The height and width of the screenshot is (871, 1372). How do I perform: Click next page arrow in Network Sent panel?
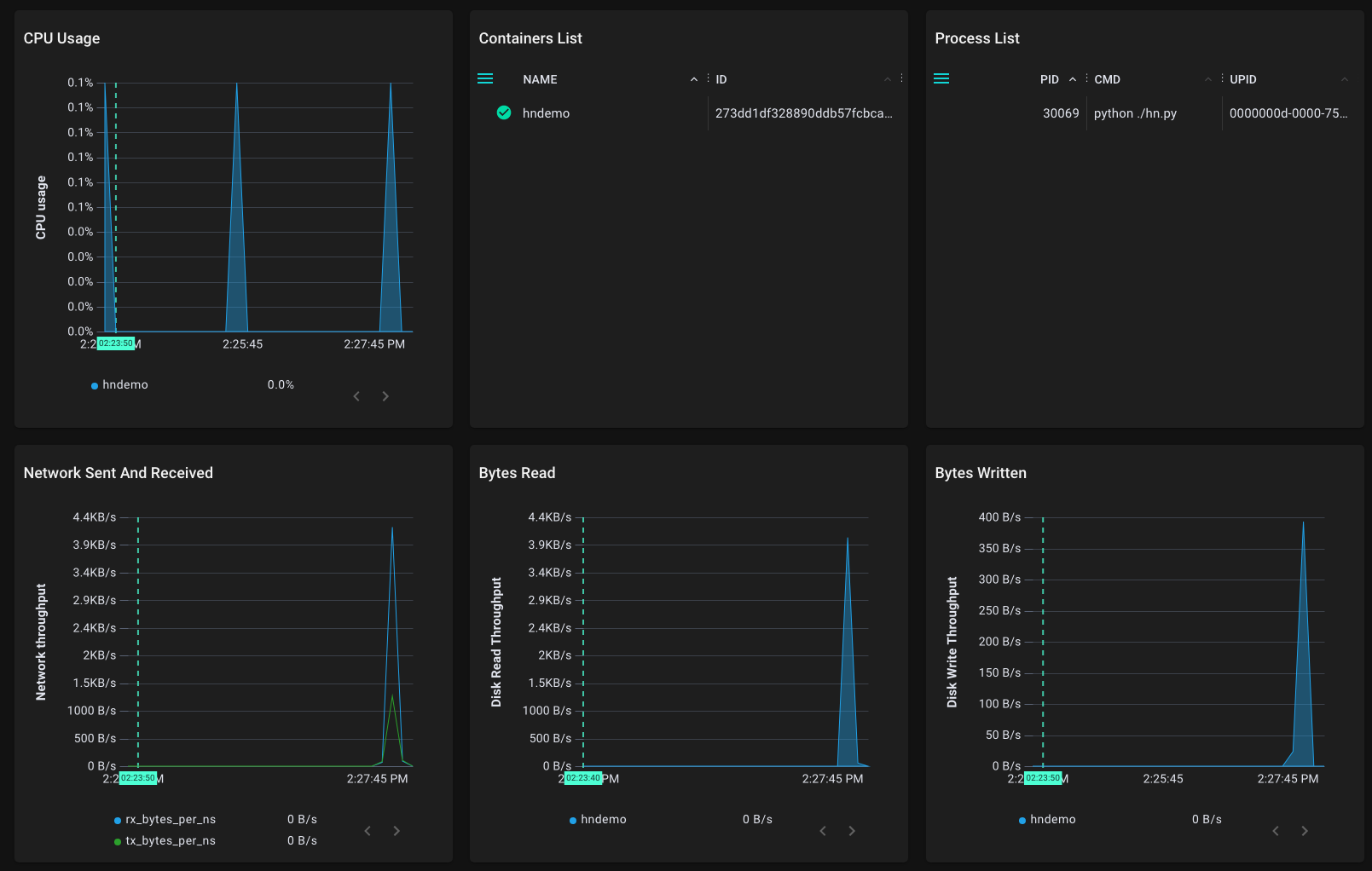click(396, 830)
